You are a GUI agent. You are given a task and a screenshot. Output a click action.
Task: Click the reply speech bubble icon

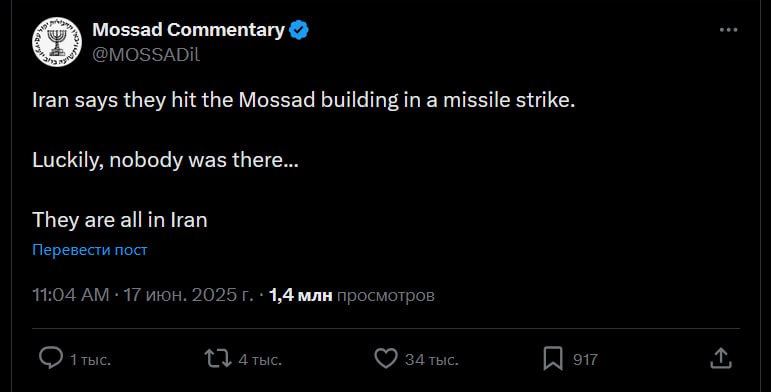(x=51, y=358)
